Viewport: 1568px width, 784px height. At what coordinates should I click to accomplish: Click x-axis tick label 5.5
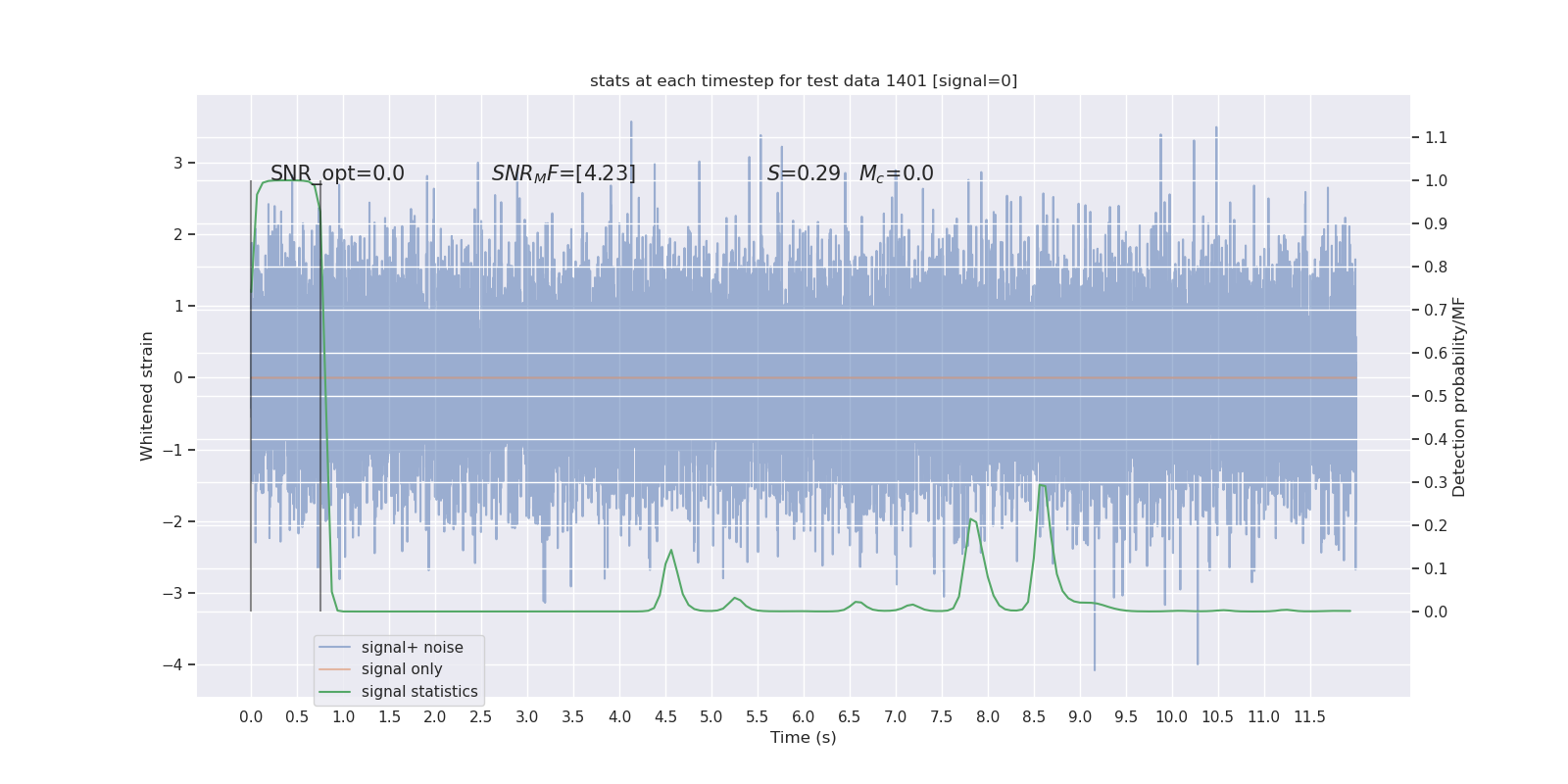pyautogui.click(x=758, y=716)
